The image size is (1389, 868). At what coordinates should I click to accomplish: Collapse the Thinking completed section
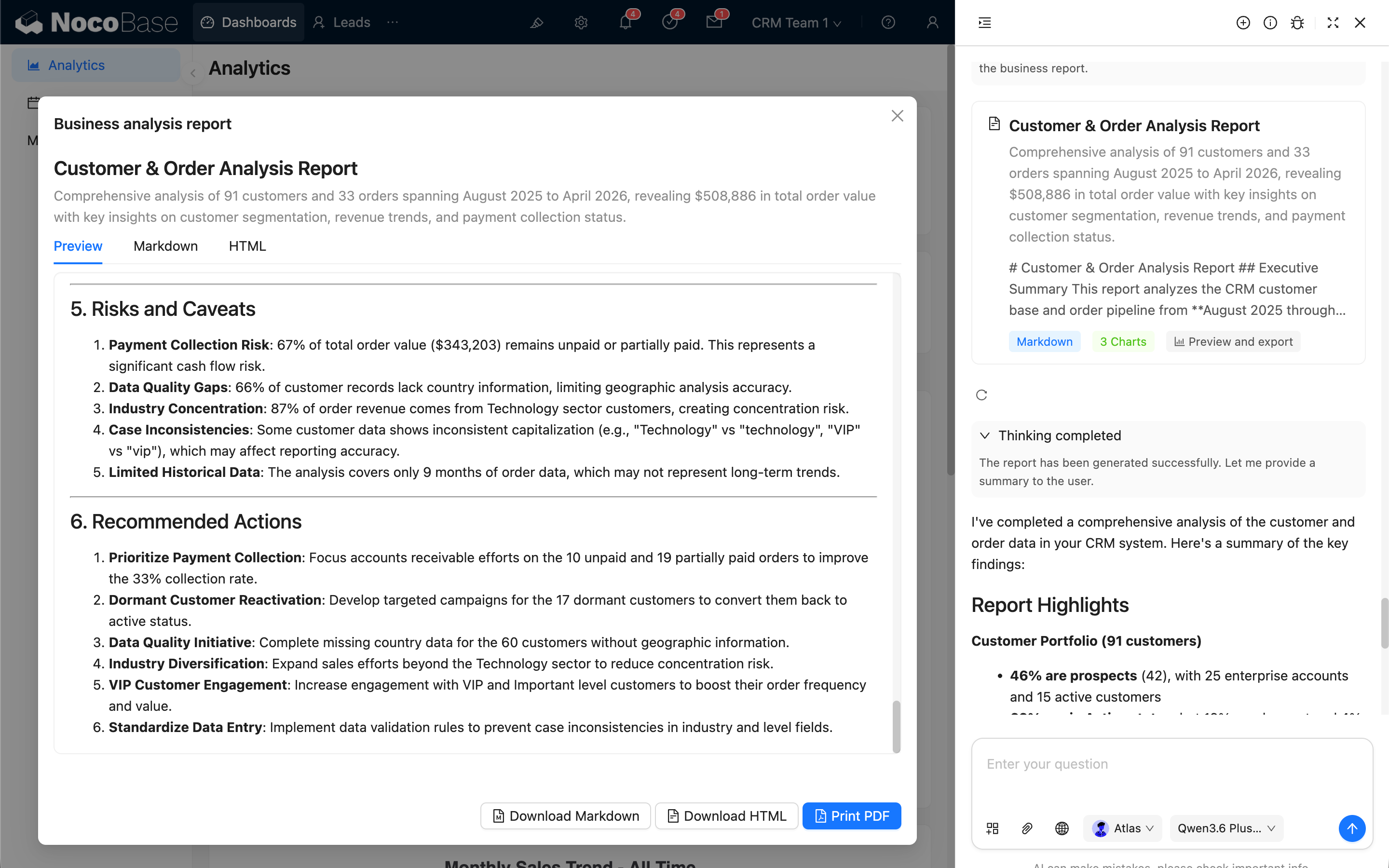tap(985, 435)
